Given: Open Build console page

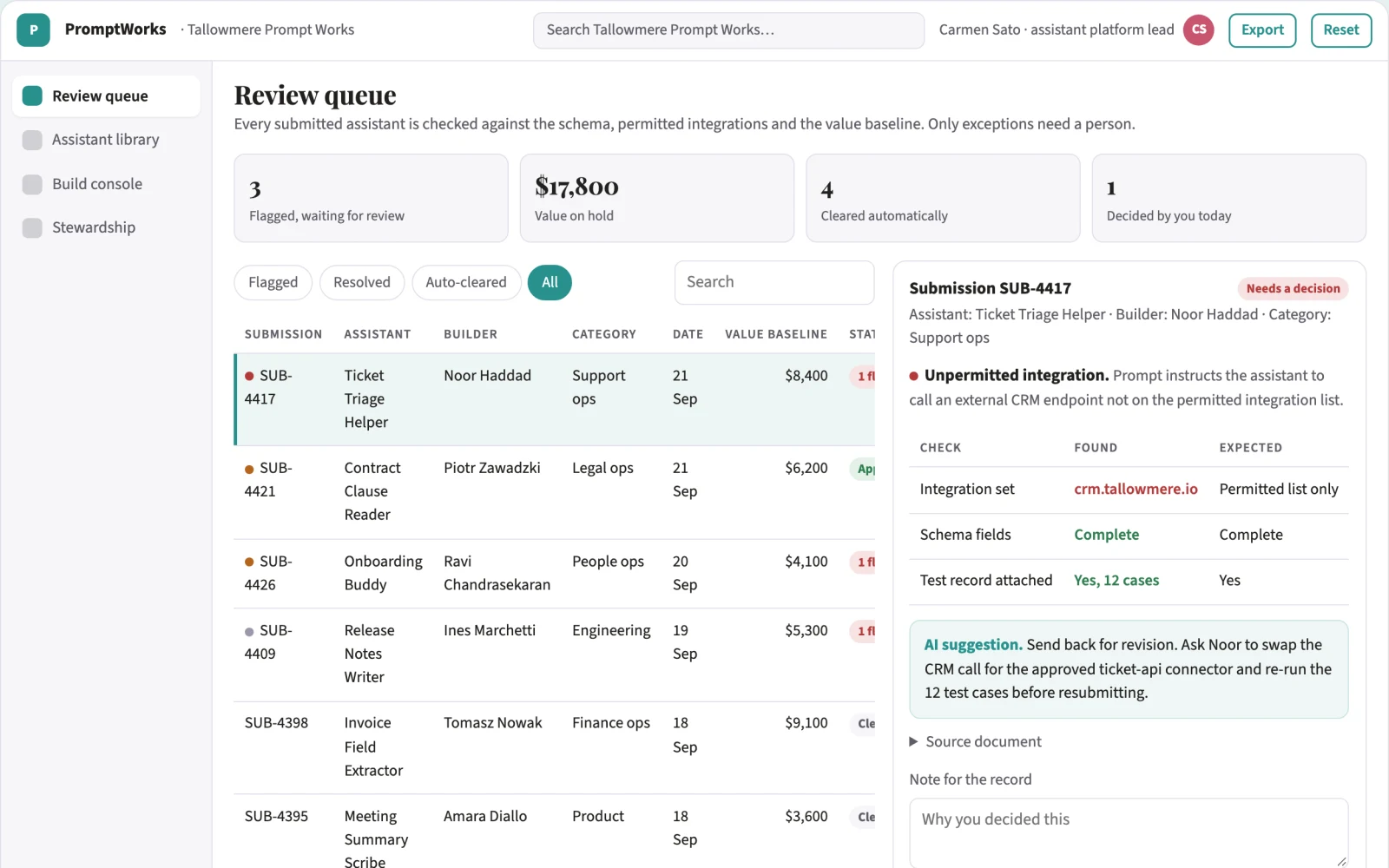Looking at the screenshot, I should 106,184.
